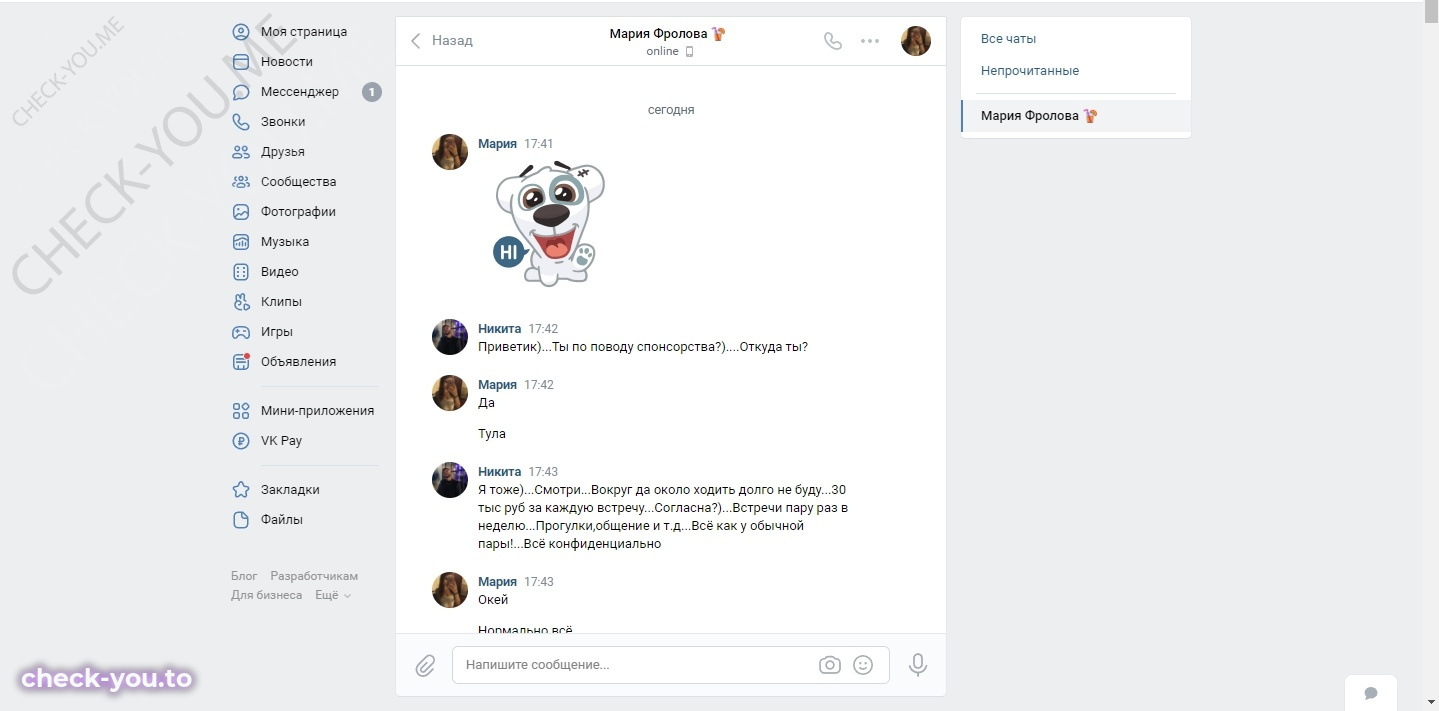1439x711 pixels.
Task: Open the Новости news icon
Action: click(241, 62)
